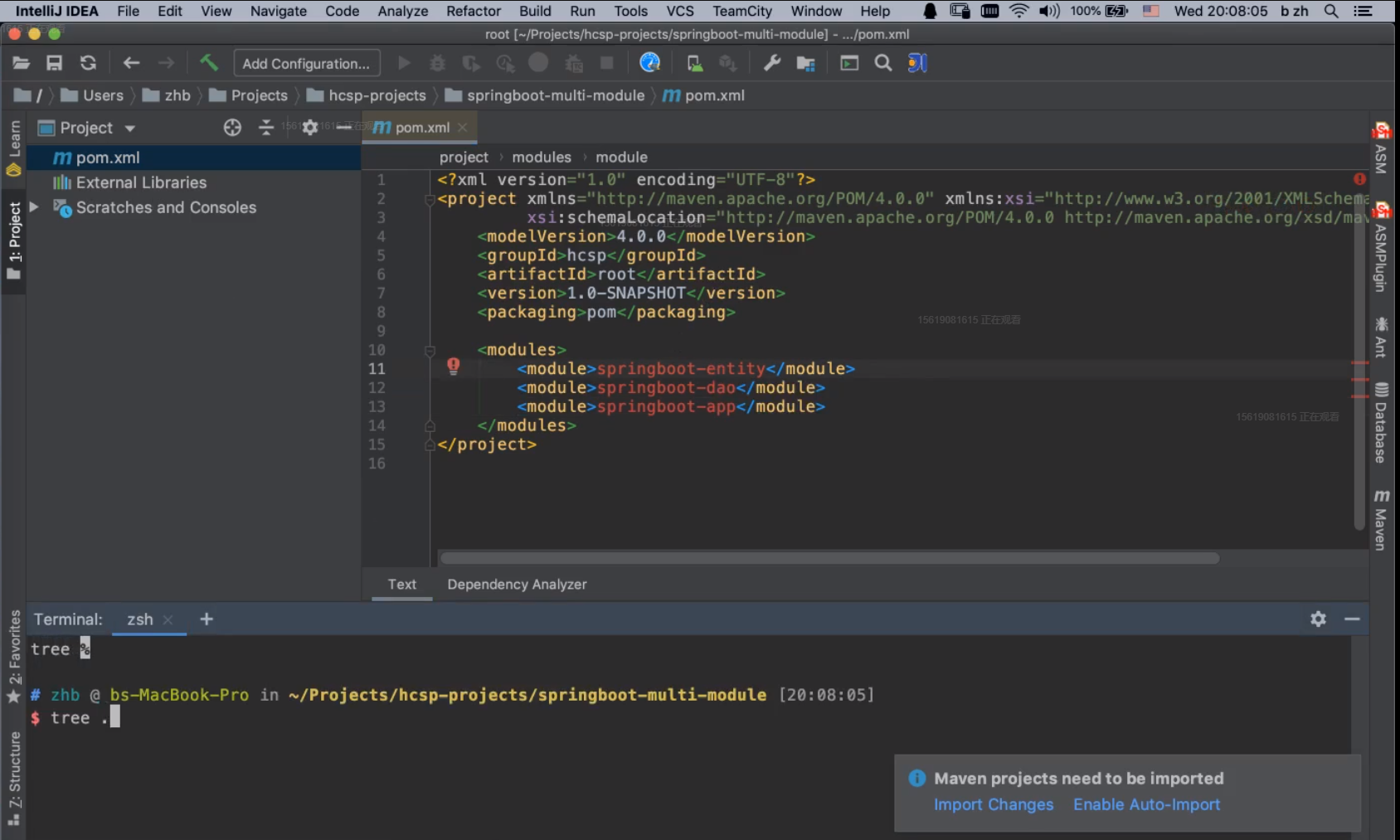Open the Project panel gear settings
The width and height of the screenshot is (1400, 840).
click(x=310, y=128)
